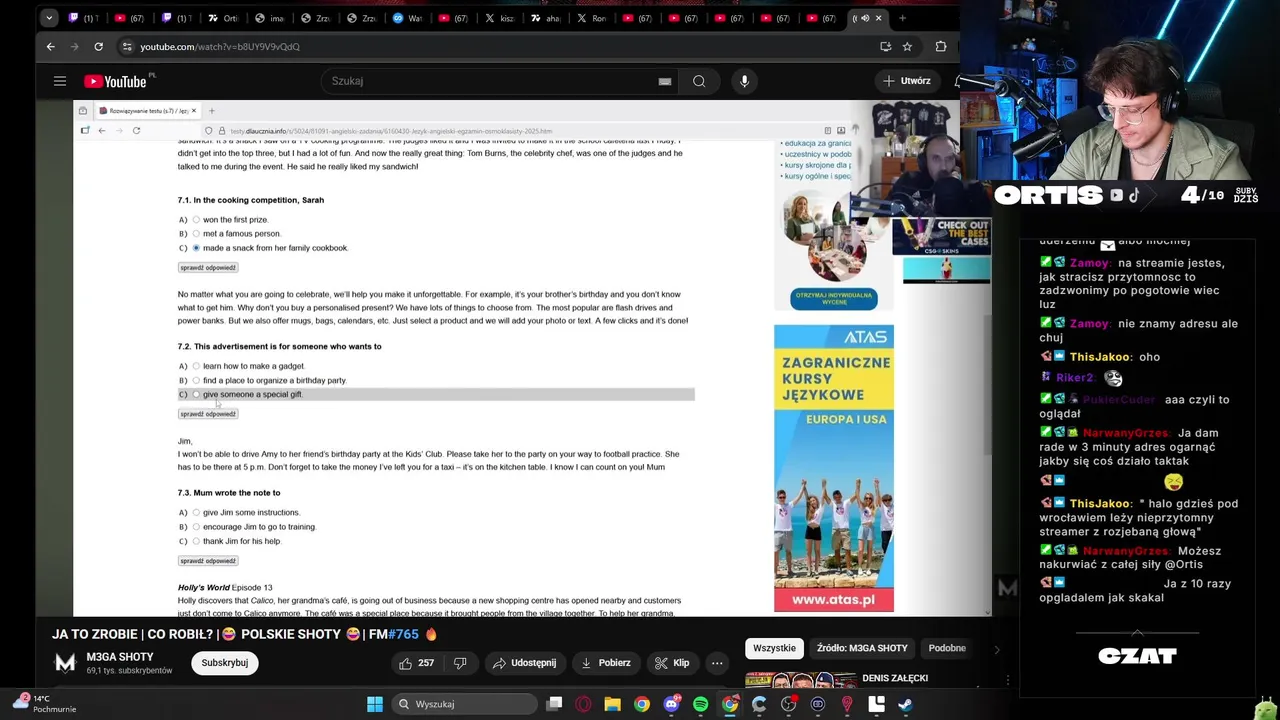Switch to the 'aha' browser tab

click(545, 18)
